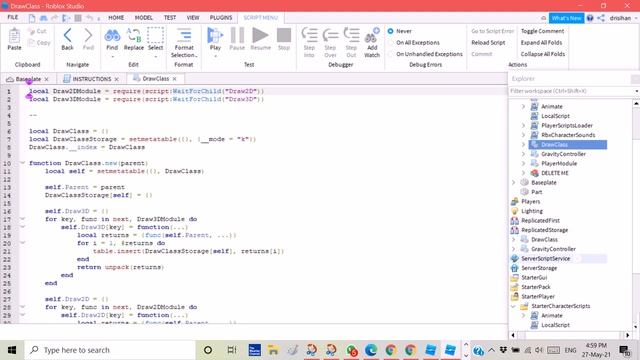
Task: Select the Never debug errors option
Action: pyautogui.click(x=391, y=31)
